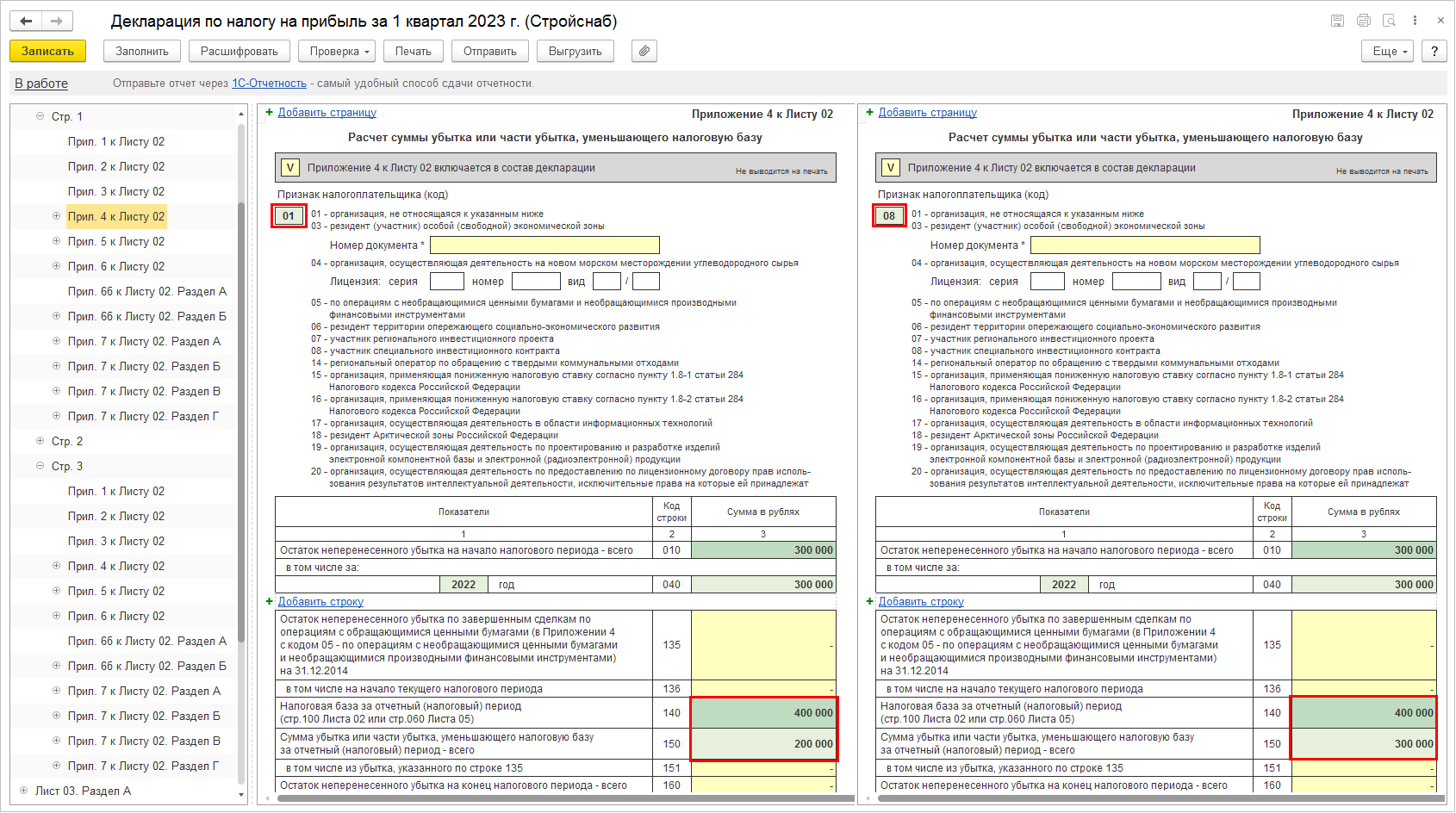Click the floppy disk save icon
The image size is (1456, 813).
1337,21
